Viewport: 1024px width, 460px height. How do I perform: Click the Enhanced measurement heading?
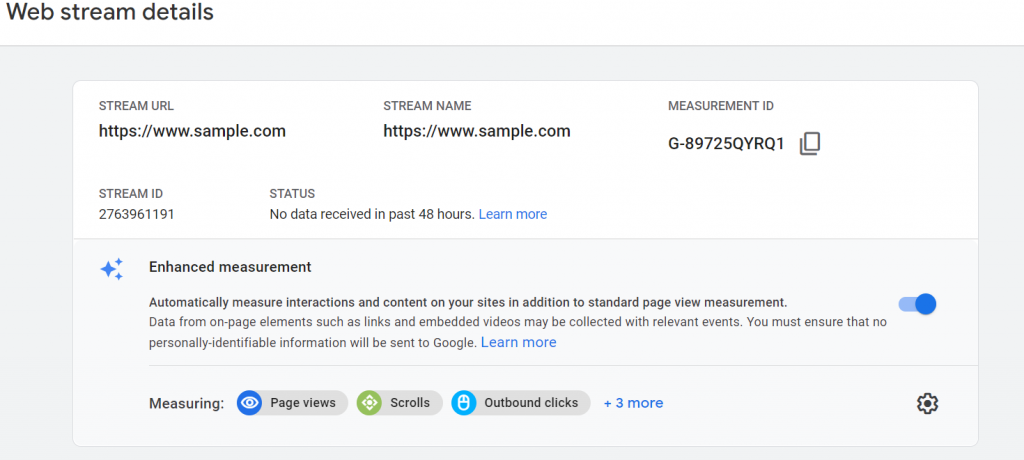click(230, 267)
